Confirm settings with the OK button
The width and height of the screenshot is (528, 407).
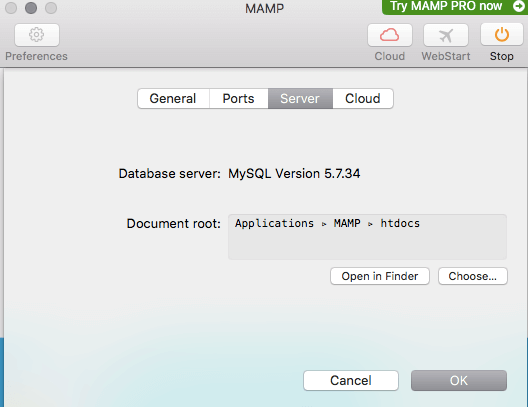pyautogui.click(x=459, y=380)
